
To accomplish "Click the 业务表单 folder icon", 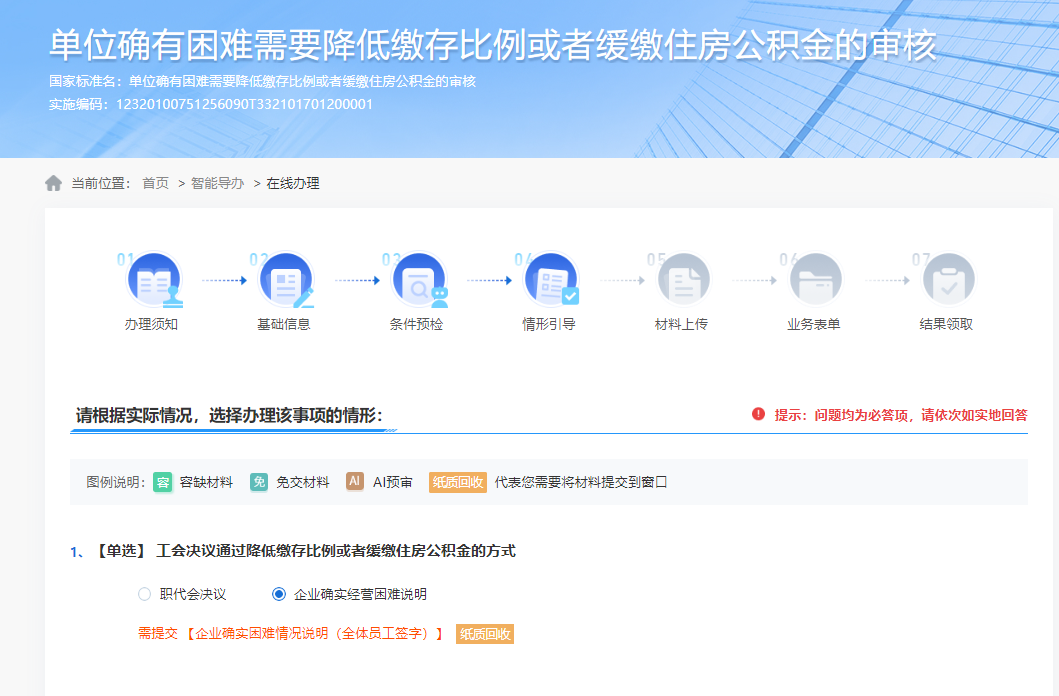I will tap(816, 278).
